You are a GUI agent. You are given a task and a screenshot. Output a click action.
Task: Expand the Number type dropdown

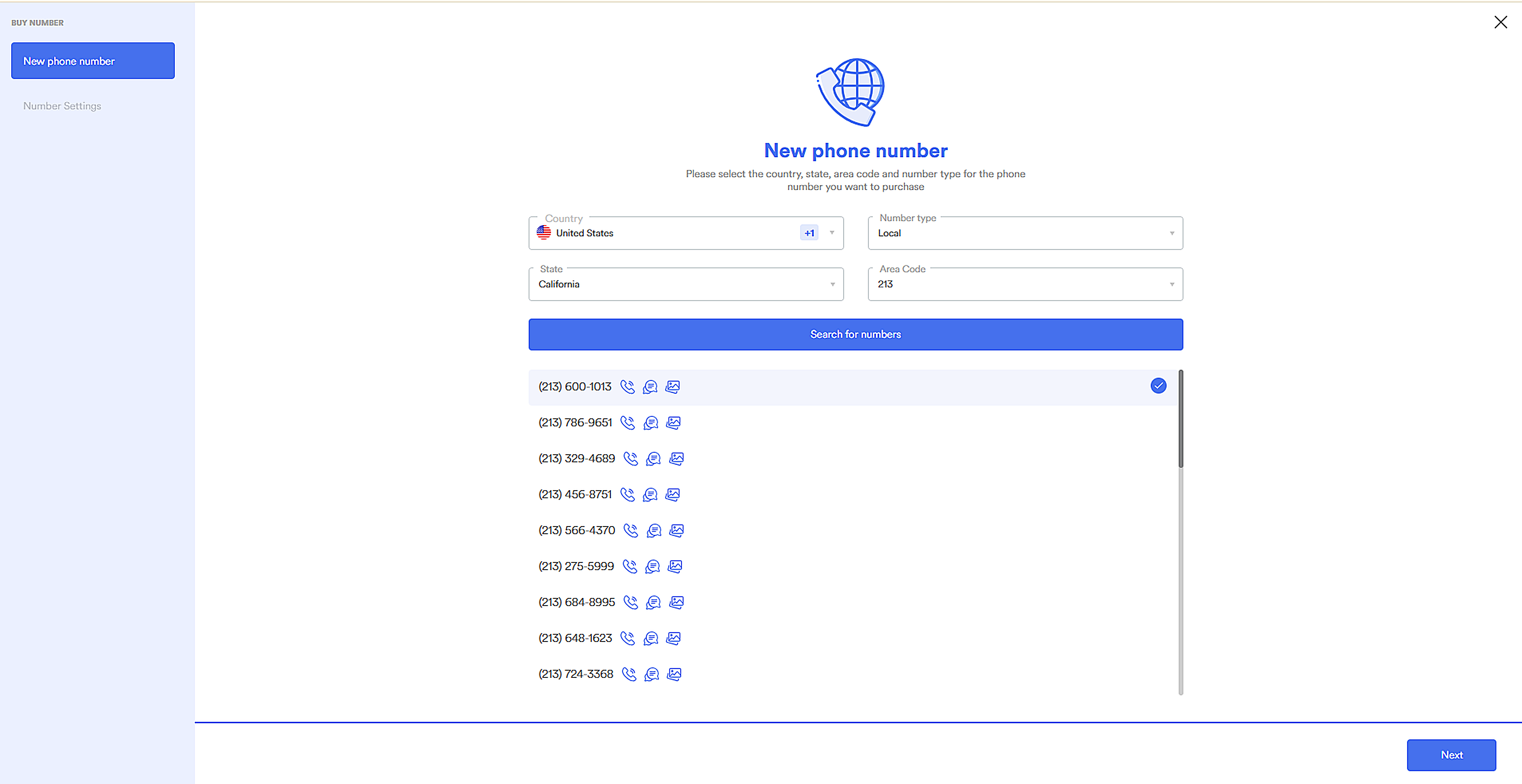(1025, 234)
